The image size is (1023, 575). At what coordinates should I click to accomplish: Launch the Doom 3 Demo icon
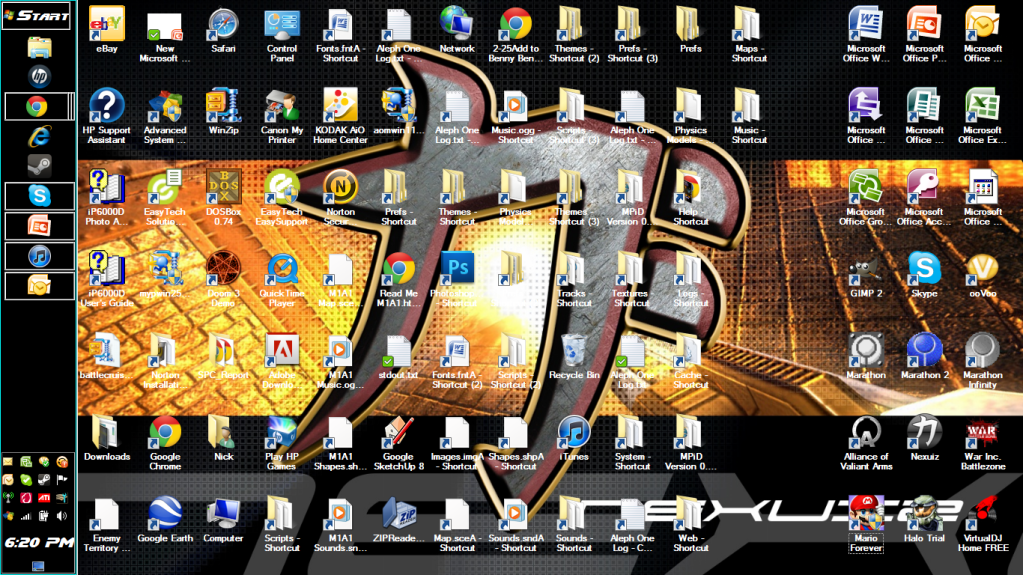(x=223, y=279)
